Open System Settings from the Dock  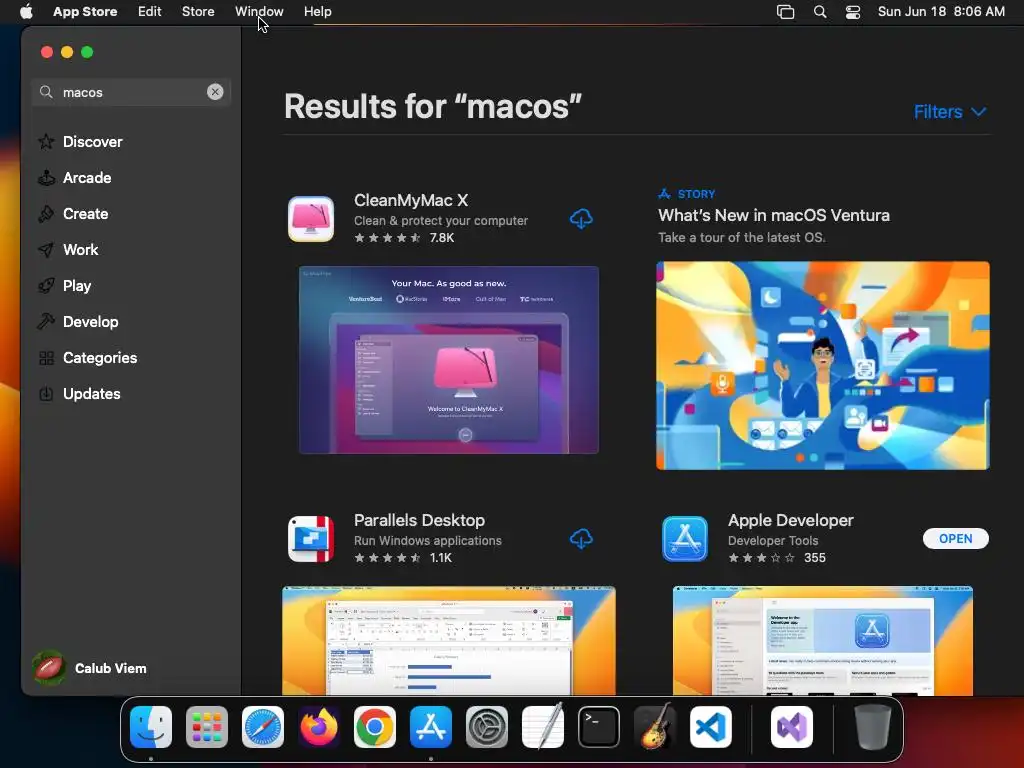coord(487,727)
